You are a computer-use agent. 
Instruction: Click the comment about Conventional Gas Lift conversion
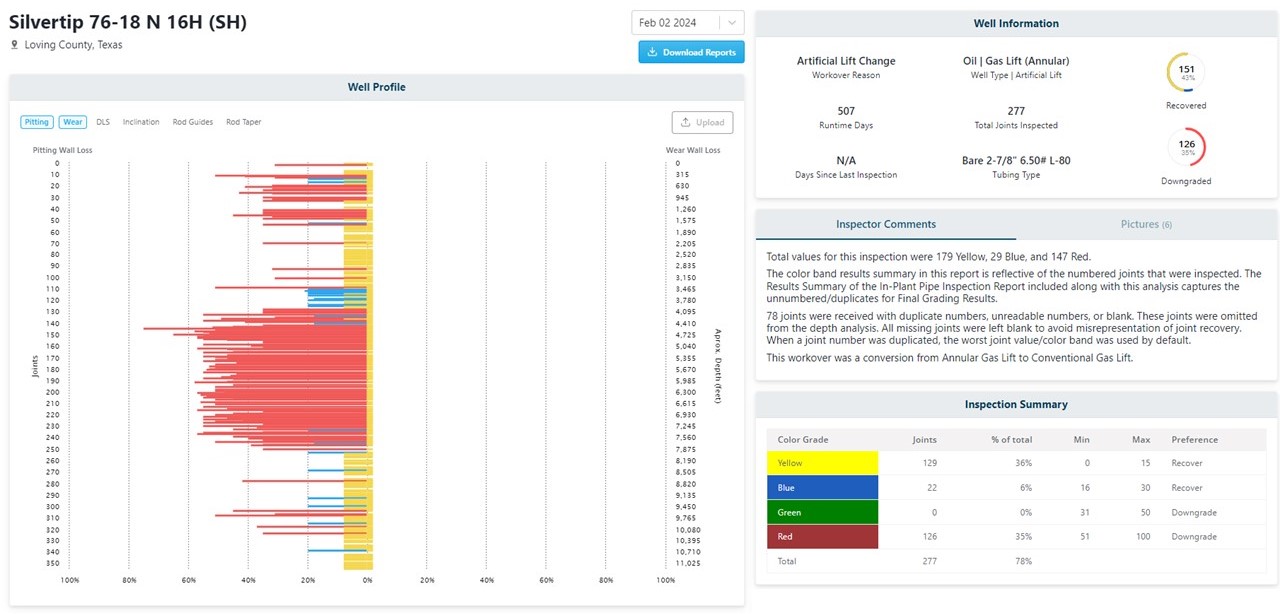point(950,357)
